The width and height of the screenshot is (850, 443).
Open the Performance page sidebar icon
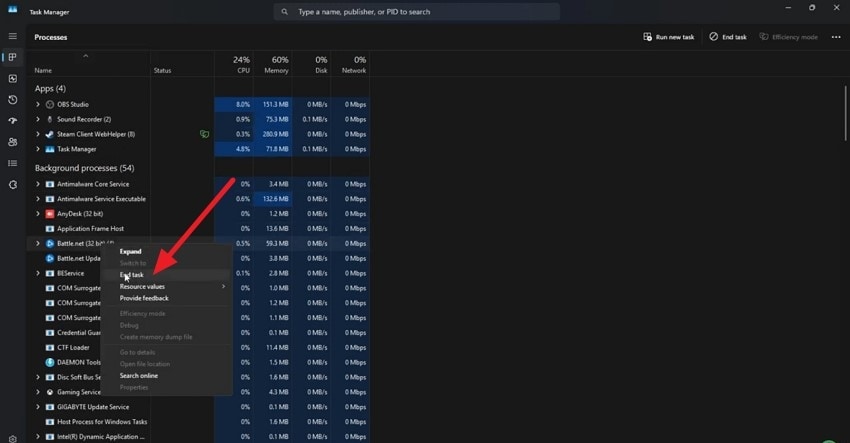pos(12,79)
